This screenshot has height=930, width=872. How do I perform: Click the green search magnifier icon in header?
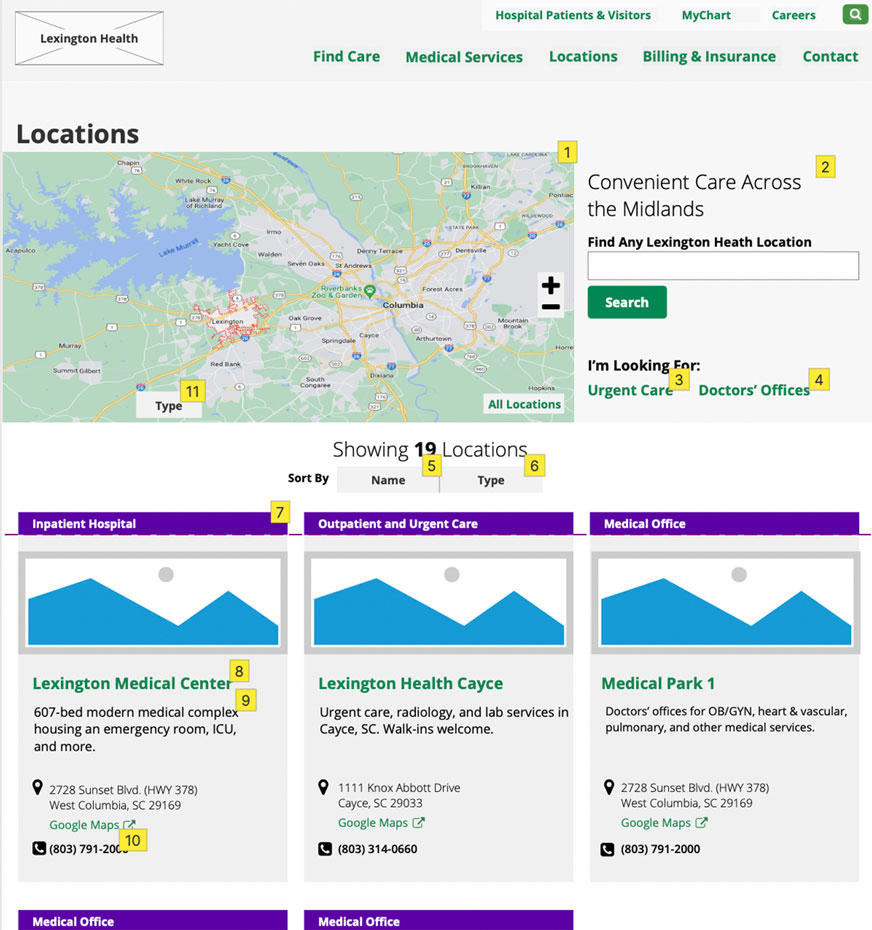(x=855, y=15)
